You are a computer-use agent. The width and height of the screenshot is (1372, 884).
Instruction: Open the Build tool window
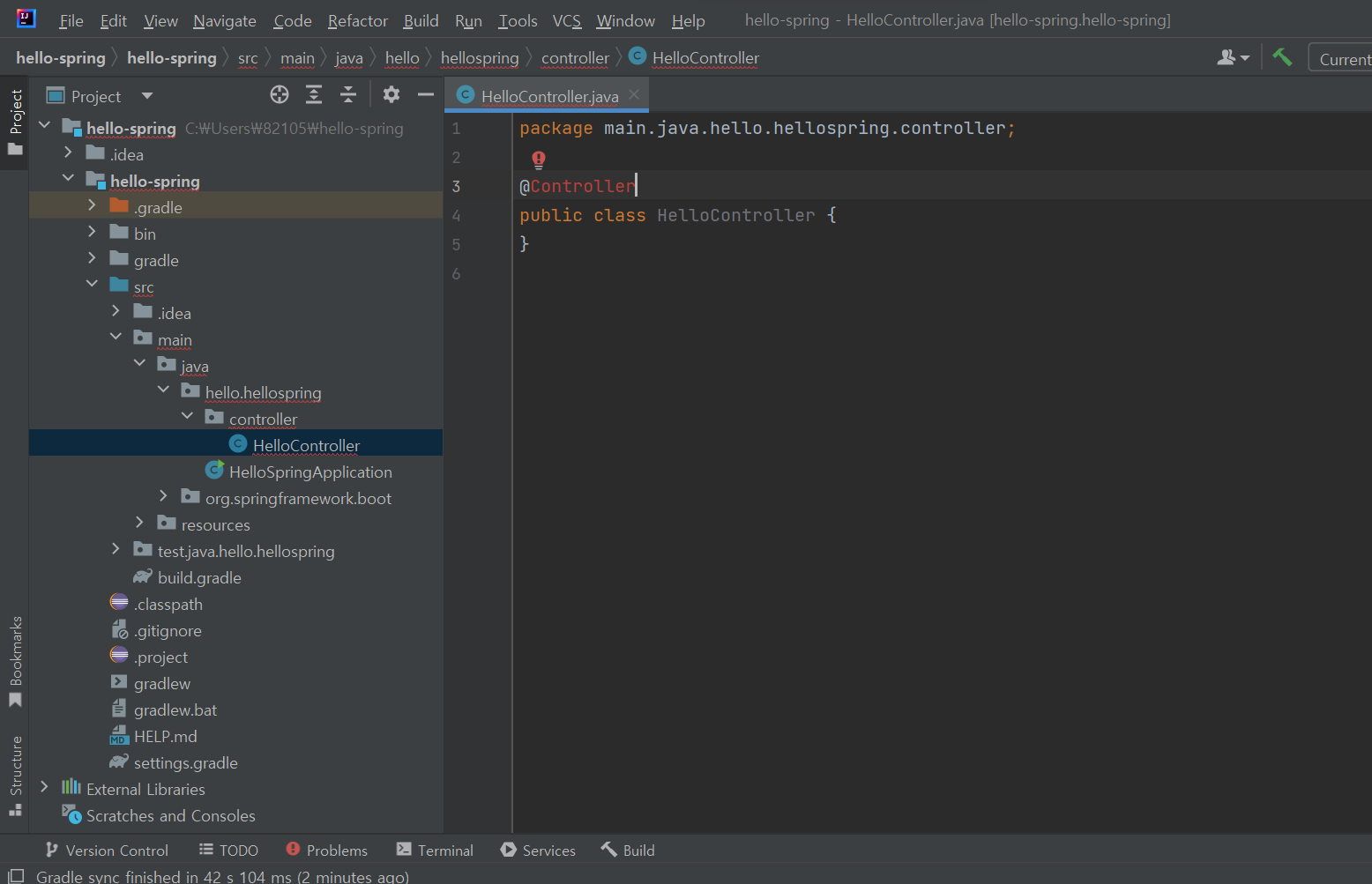628,850
